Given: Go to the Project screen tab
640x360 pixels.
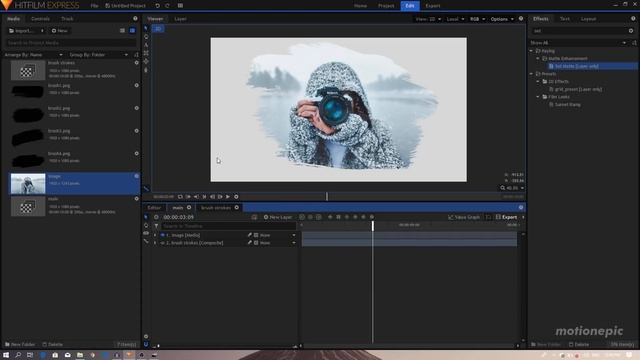Looking at the screenshot, I should point(386,6).
